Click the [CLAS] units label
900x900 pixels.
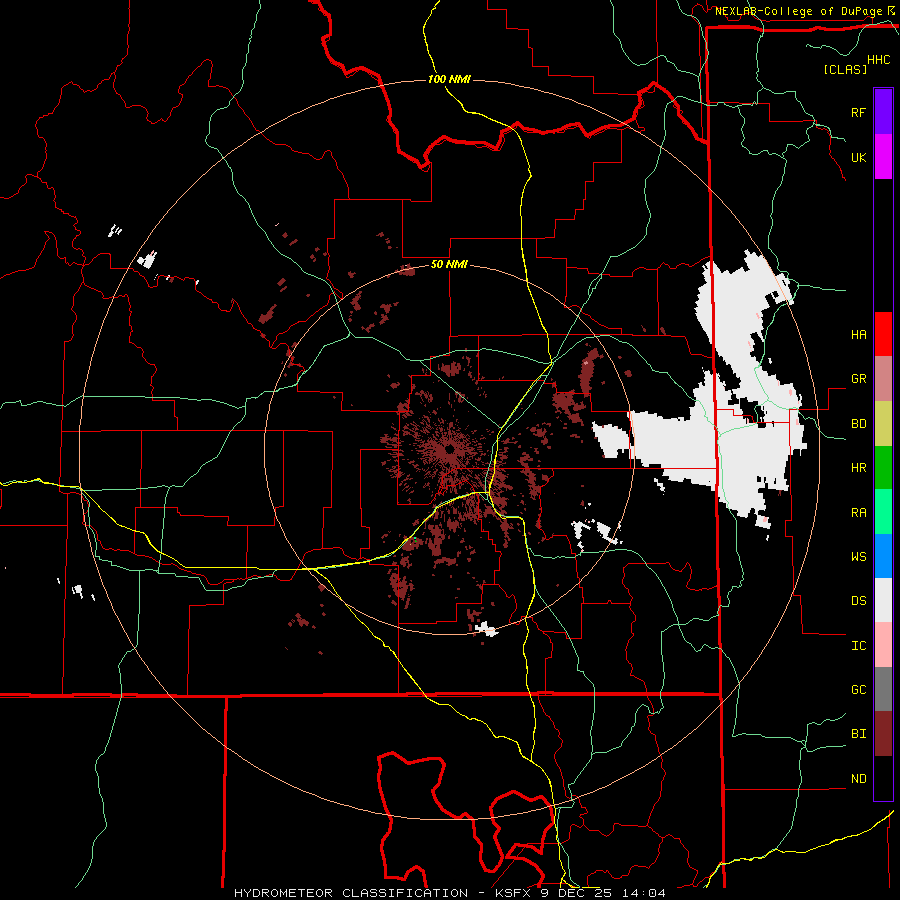click(x=845, y=69)
